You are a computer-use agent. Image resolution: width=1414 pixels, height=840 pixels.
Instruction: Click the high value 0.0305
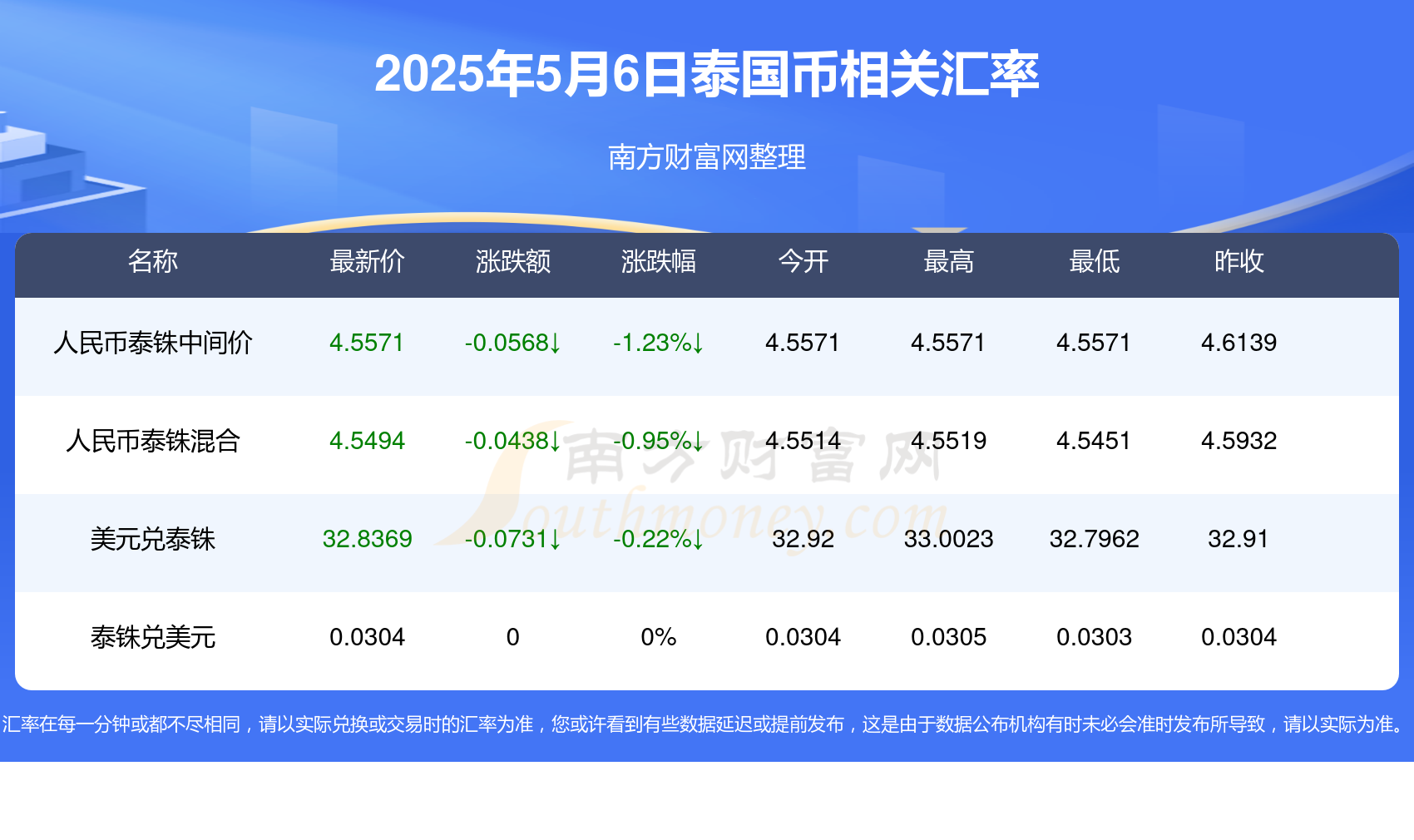[x=949, y=637]
